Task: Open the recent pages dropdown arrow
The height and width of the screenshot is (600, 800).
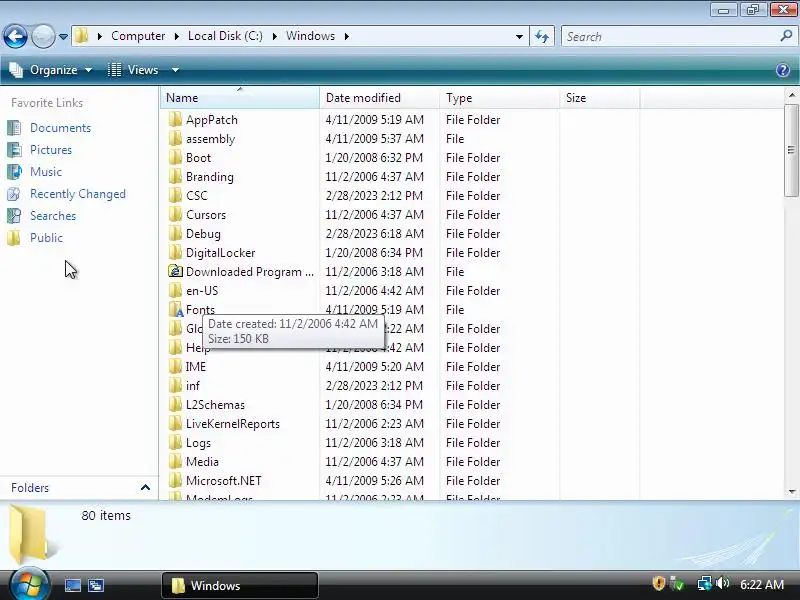Action: (x=63, y=37)
